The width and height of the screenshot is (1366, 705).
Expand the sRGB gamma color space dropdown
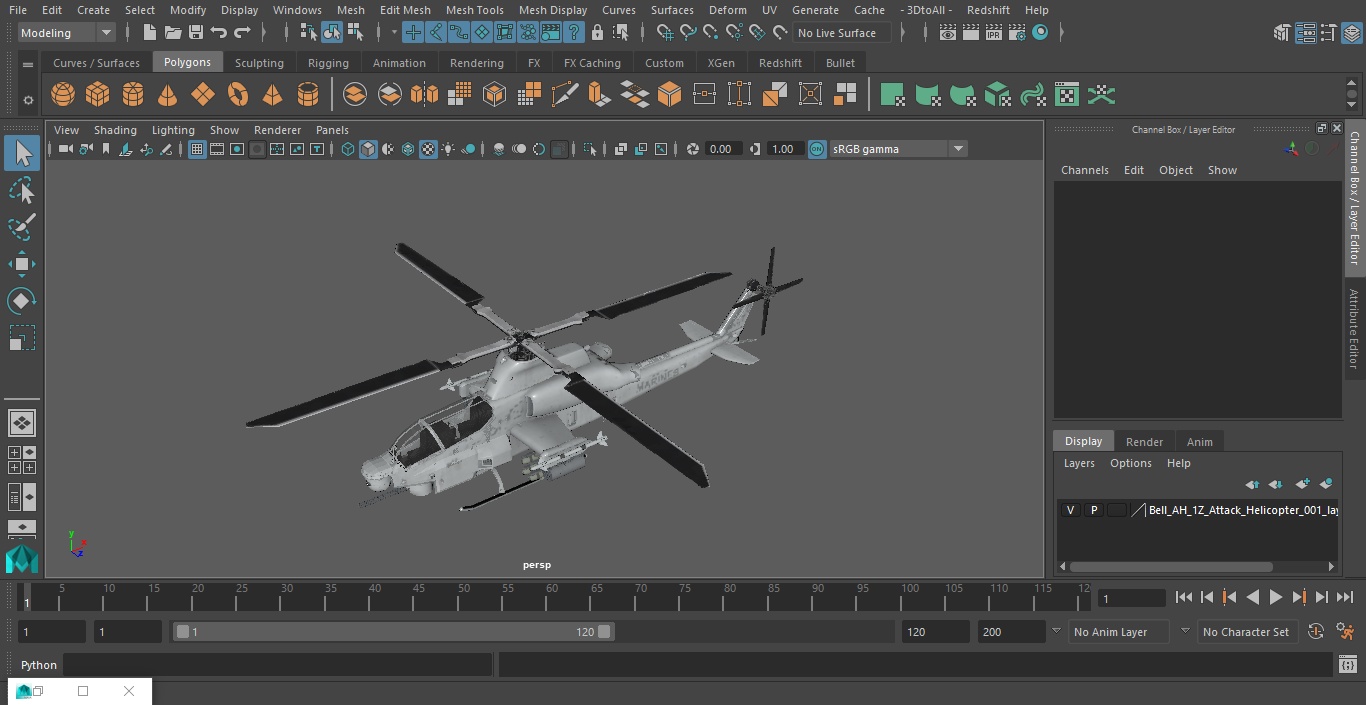coord(957,149)
